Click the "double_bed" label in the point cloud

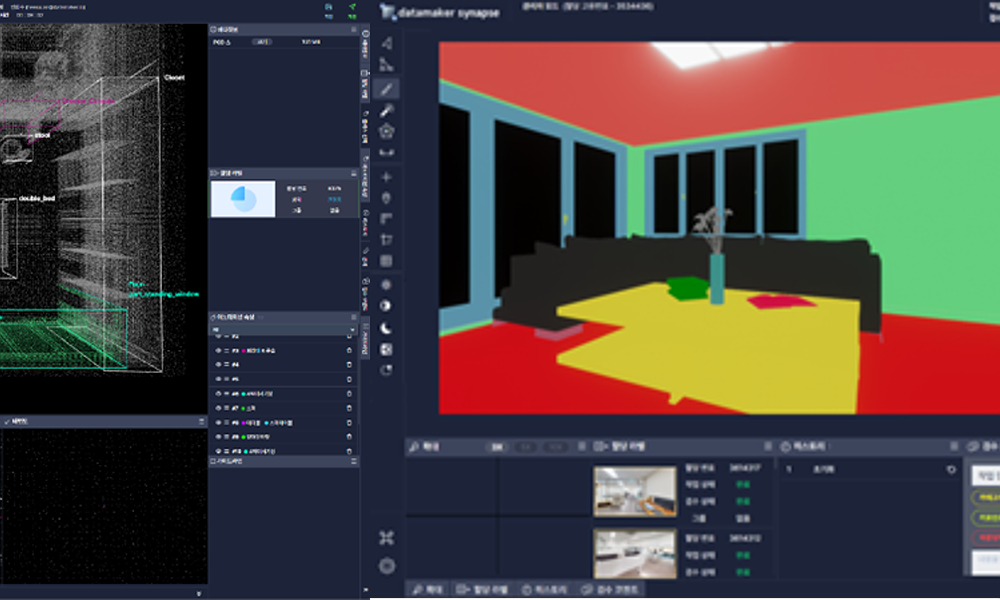pos(37,198)
